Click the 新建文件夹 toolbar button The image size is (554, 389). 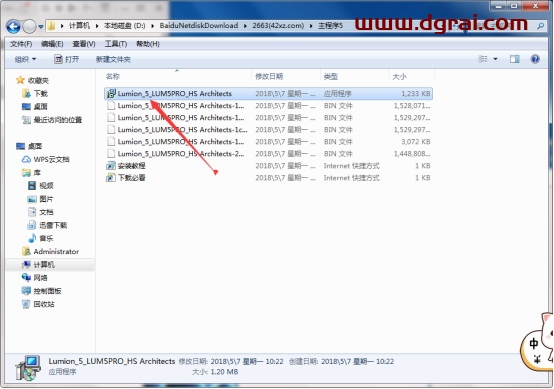pyautogui.click(x=113, y=59)
